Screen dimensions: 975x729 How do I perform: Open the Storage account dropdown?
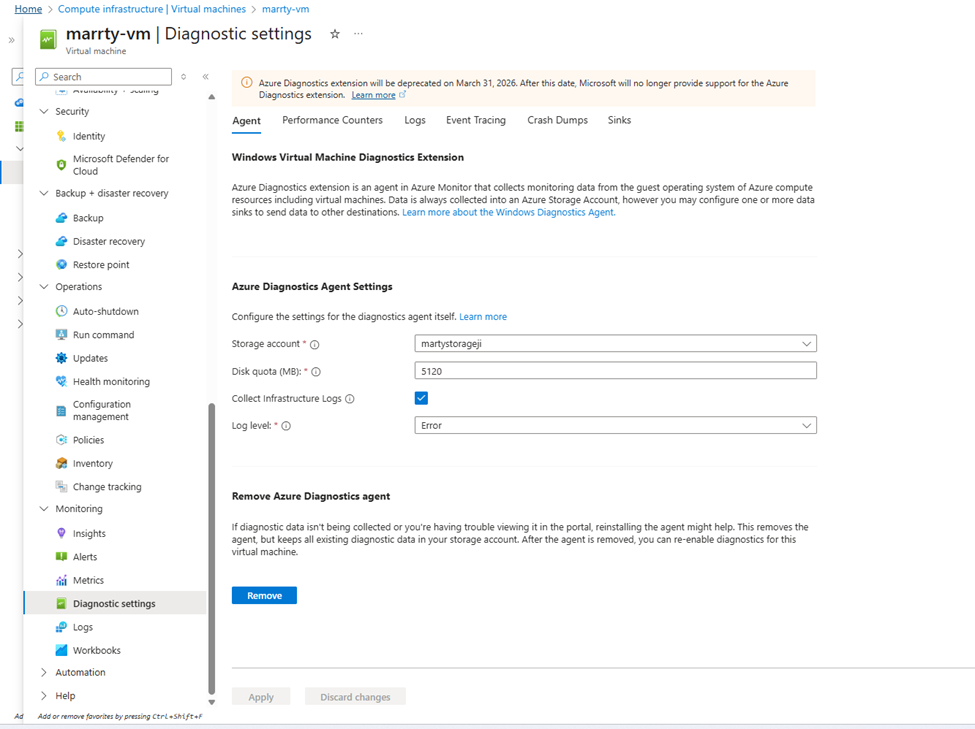coord(615,344)
